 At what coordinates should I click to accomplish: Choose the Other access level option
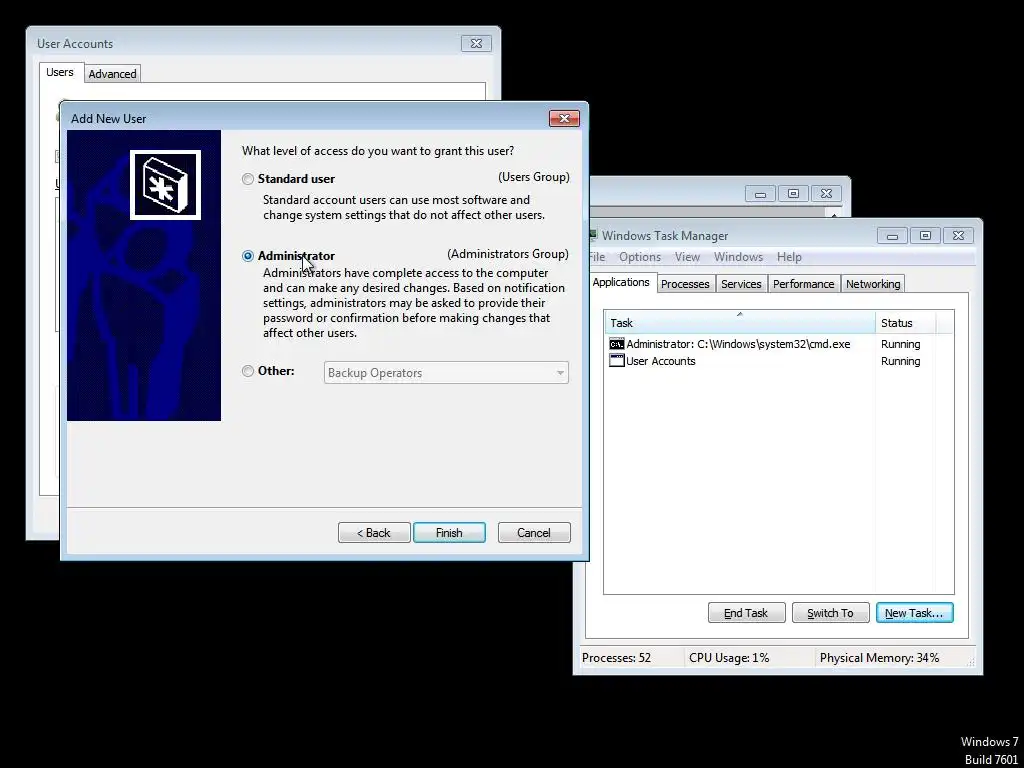point(248,371)
